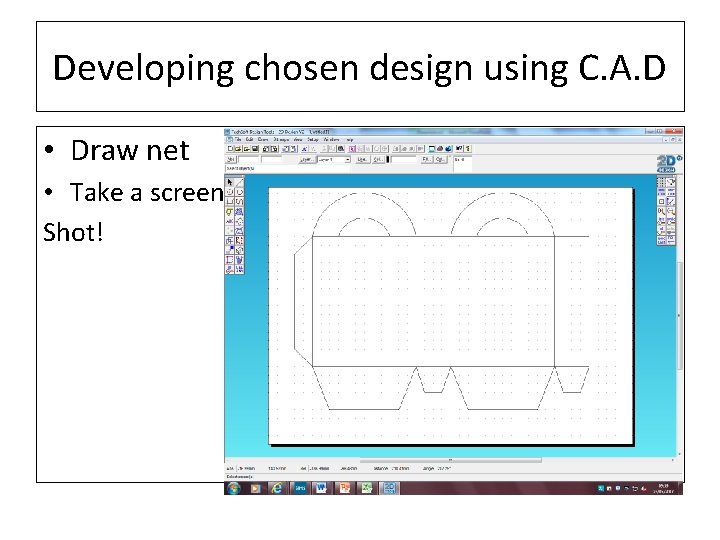The width and height of the screenshot is (720, 540).
Task: Select the ABC text tool
Action: tap(230, 221)
